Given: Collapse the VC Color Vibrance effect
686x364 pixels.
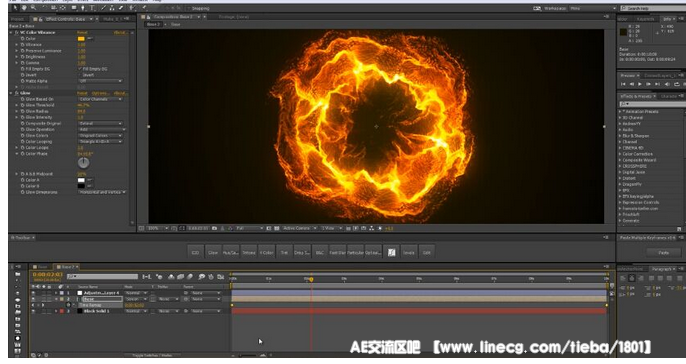Looking at the screenshot, I should tap(11, 32).
